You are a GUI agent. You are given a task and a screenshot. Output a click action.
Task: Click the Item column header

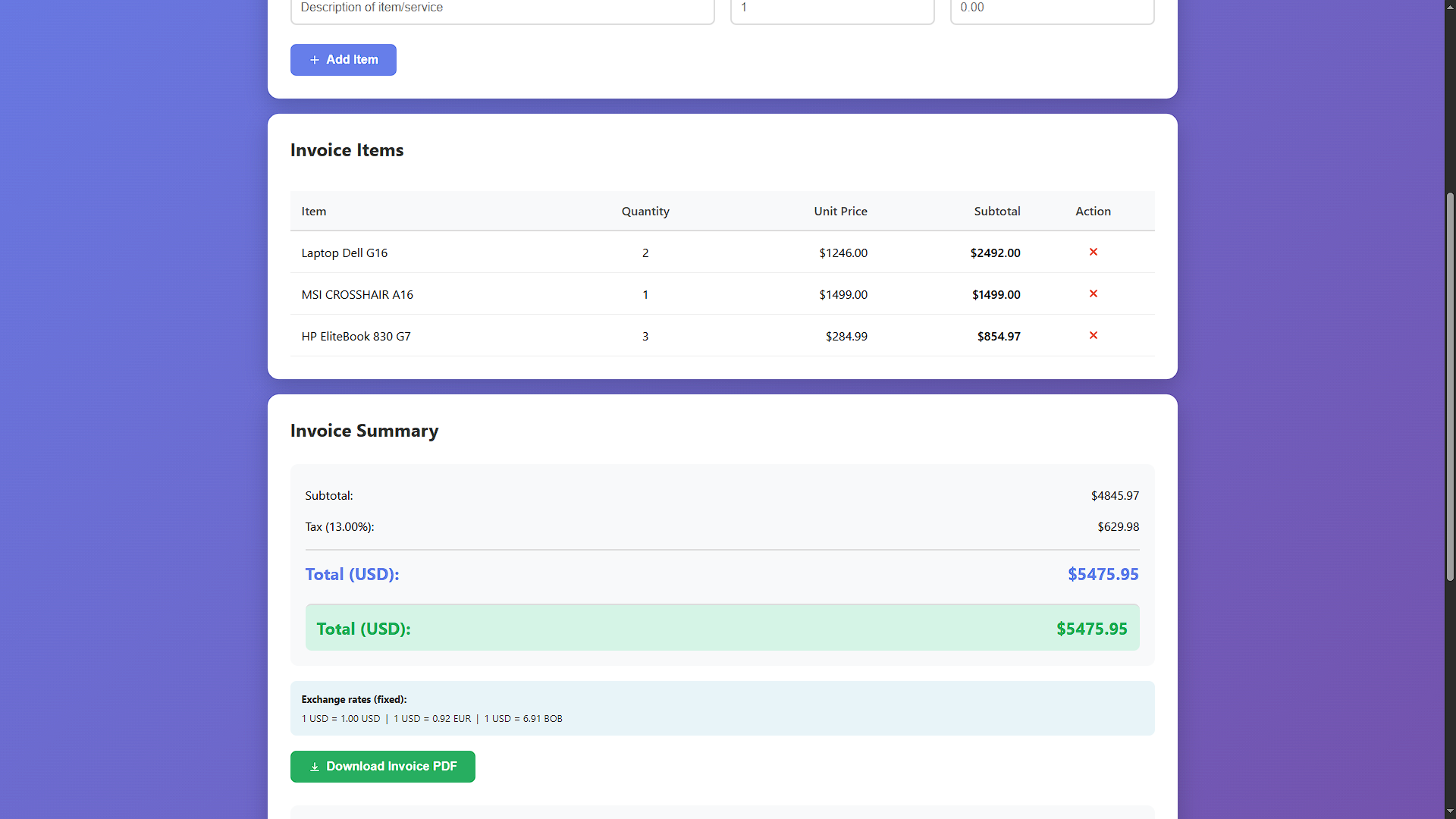[314, 212]
